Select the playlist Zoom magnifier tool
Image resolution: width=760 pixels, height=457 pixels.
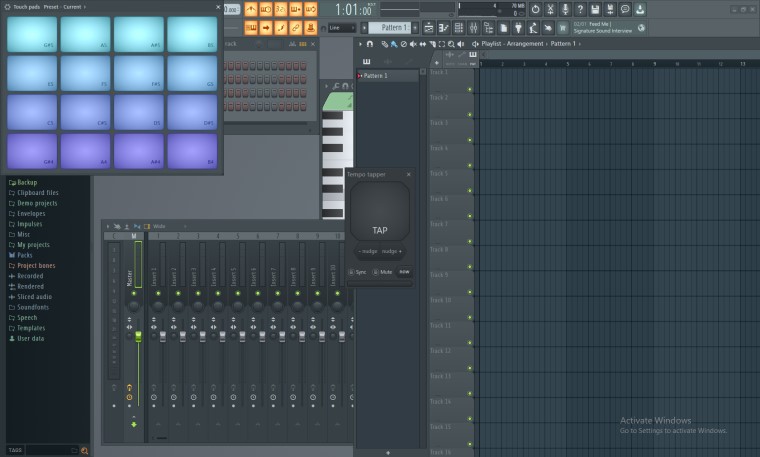(451, 44)
